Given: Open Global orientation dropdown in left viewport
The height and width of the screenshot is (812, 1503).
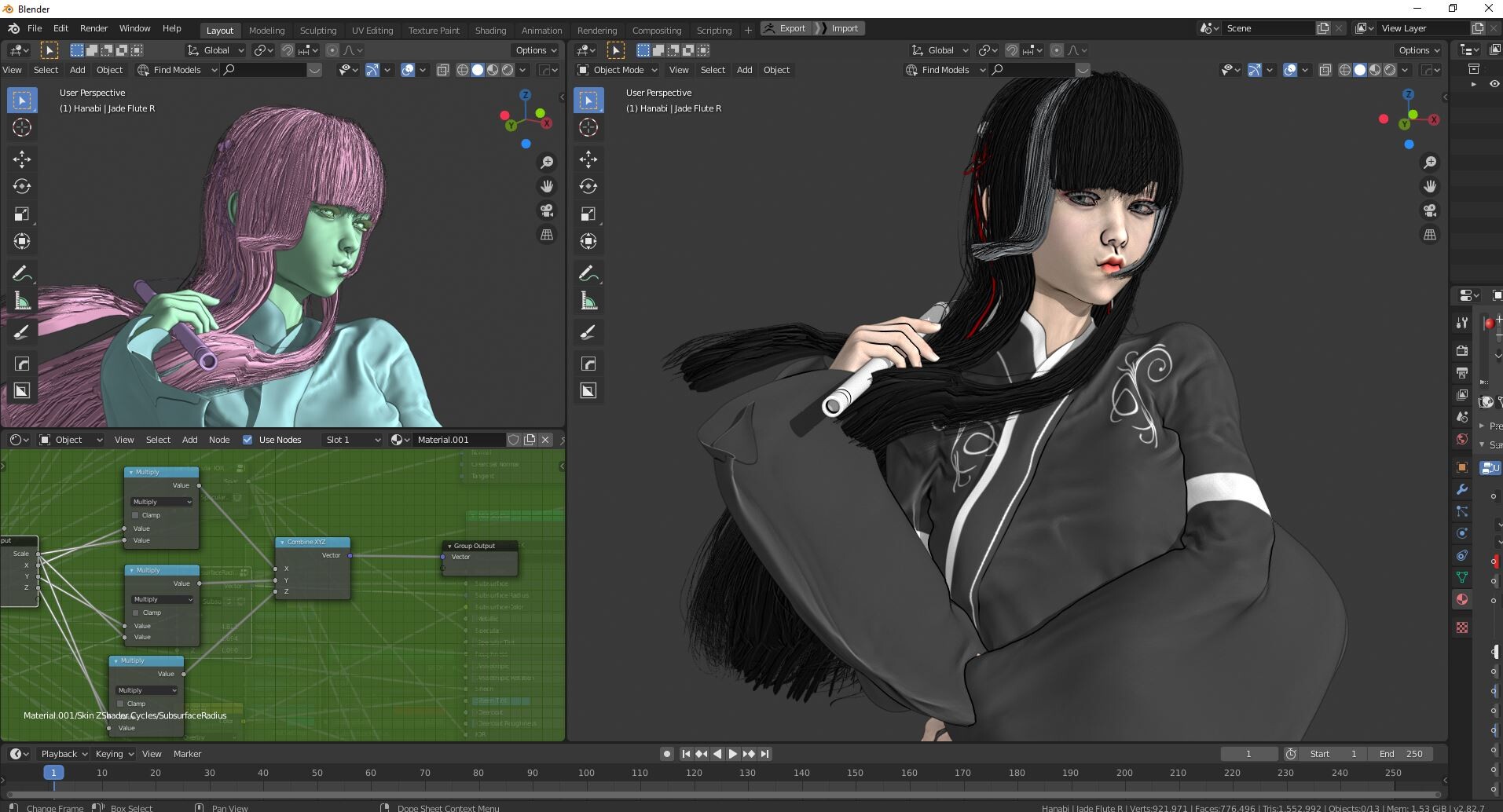Looking at the screenshot, I should click(216, 50).
